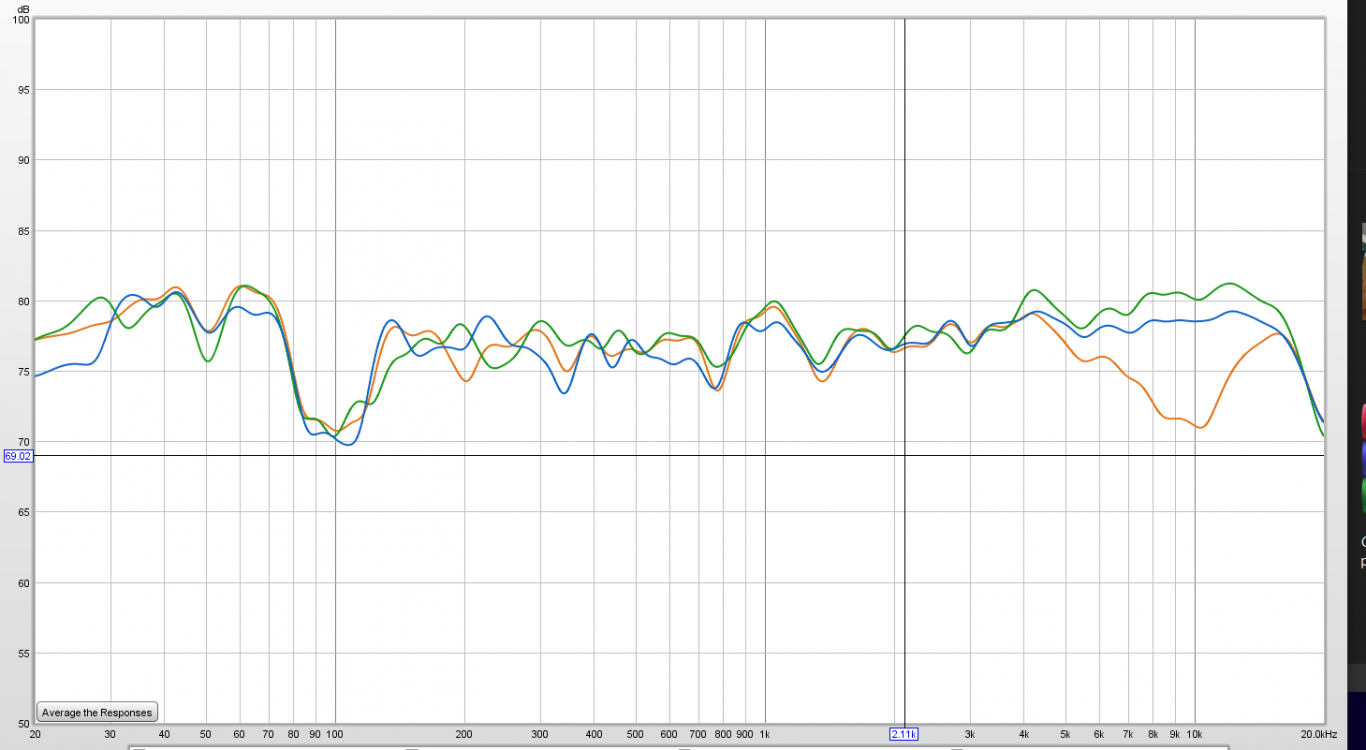Select the 2.11k frequency cursor readout
This screenshot has width=1366, height=750.
tap(904, 734)
